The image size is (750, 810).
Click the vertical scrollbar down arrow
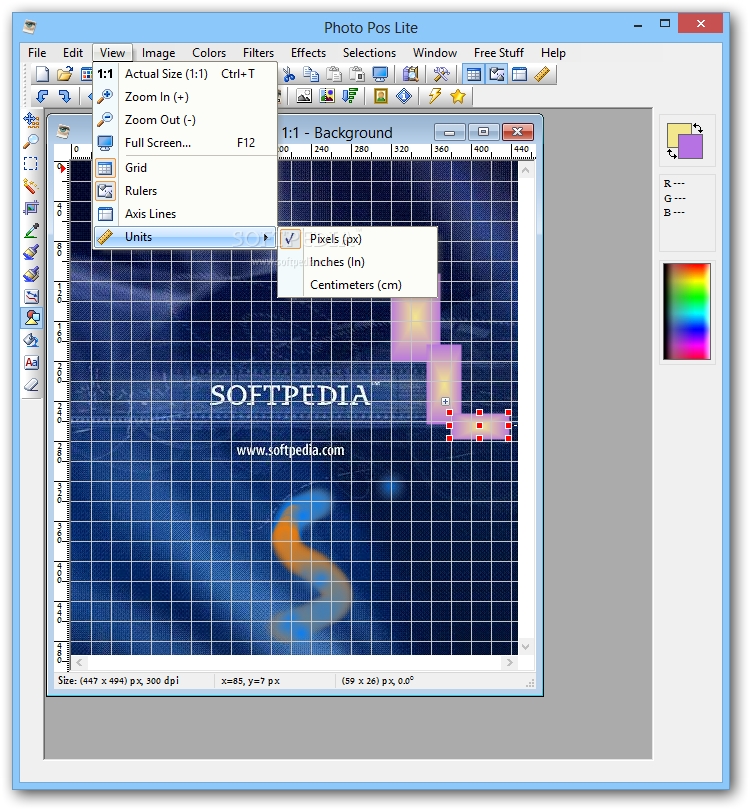pyautogui.click(x=525, y=647)
